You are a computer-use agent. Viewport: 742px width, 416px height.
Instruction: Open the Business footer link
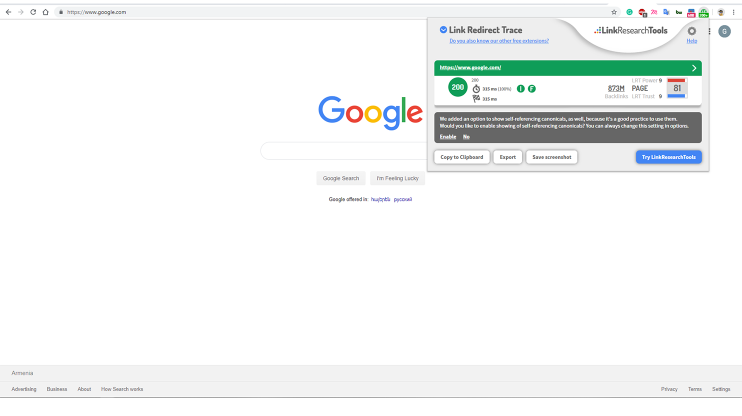57,389
